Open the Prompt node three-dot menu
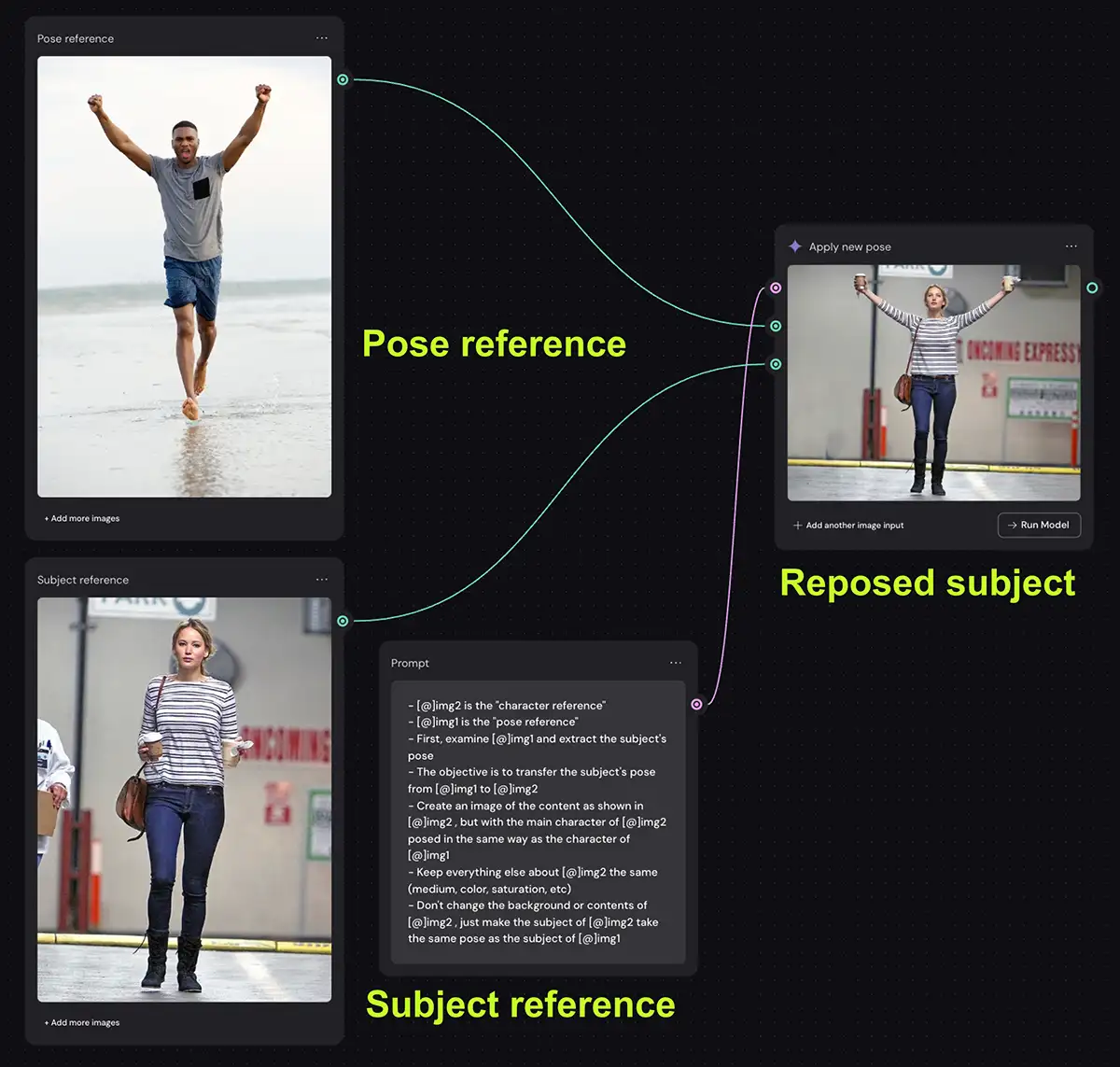Screen dimensions: 1120x1067 click(676, 663)
